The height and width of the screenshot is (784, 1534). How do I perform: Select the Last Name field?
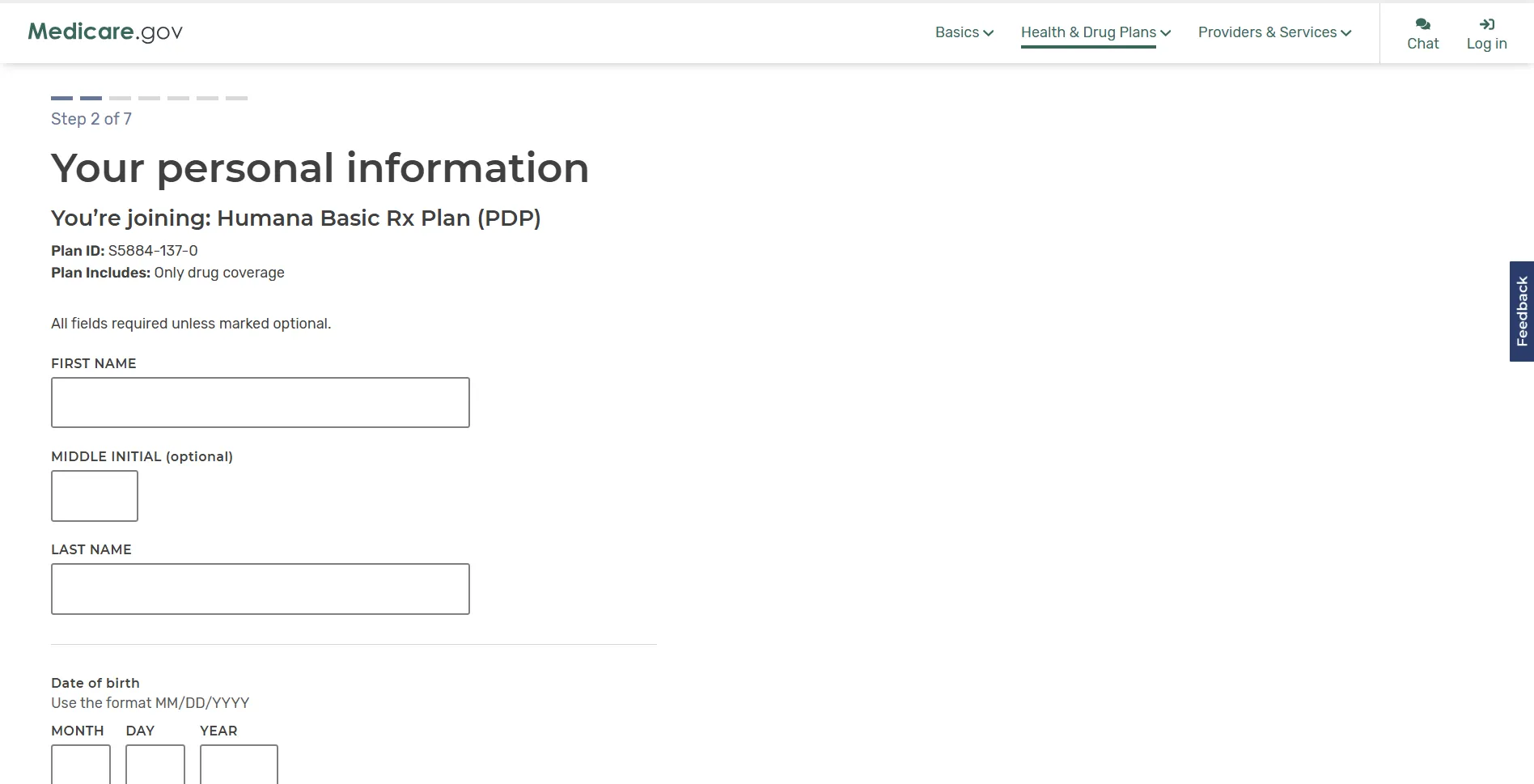[x=261, y=589]
